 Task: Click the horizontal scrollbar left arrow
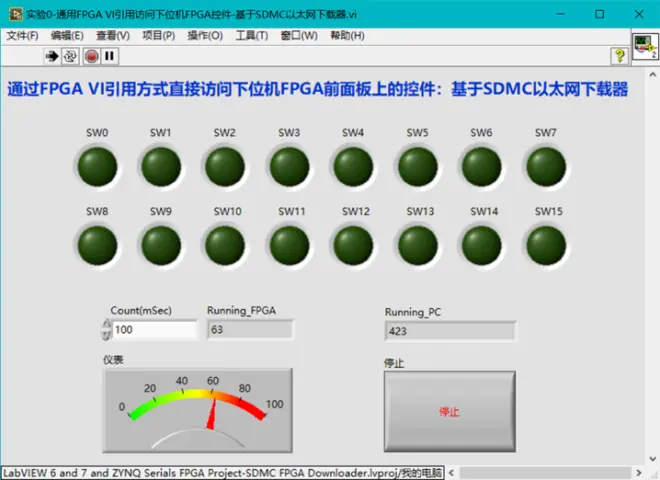[451, 473]
